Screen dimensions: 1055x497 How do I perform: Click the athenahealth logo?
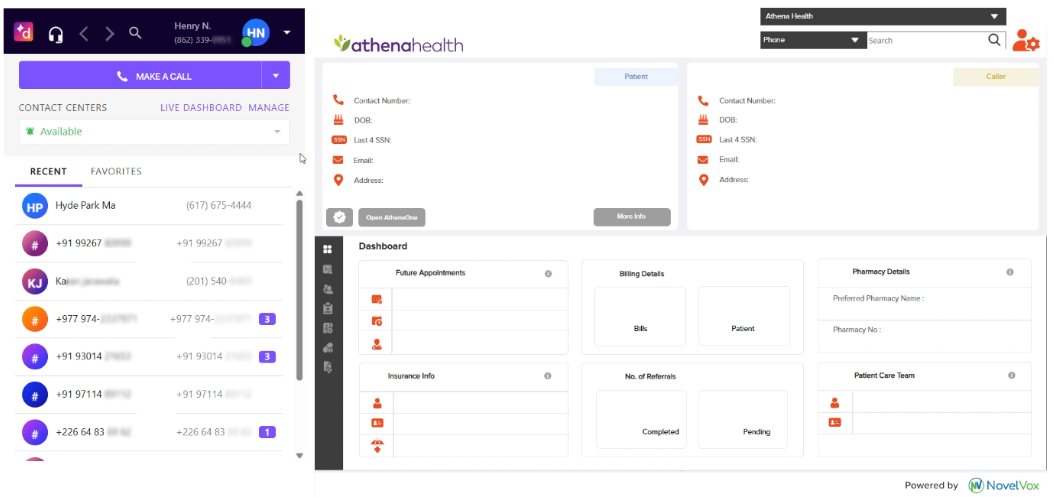click(398, 44)
